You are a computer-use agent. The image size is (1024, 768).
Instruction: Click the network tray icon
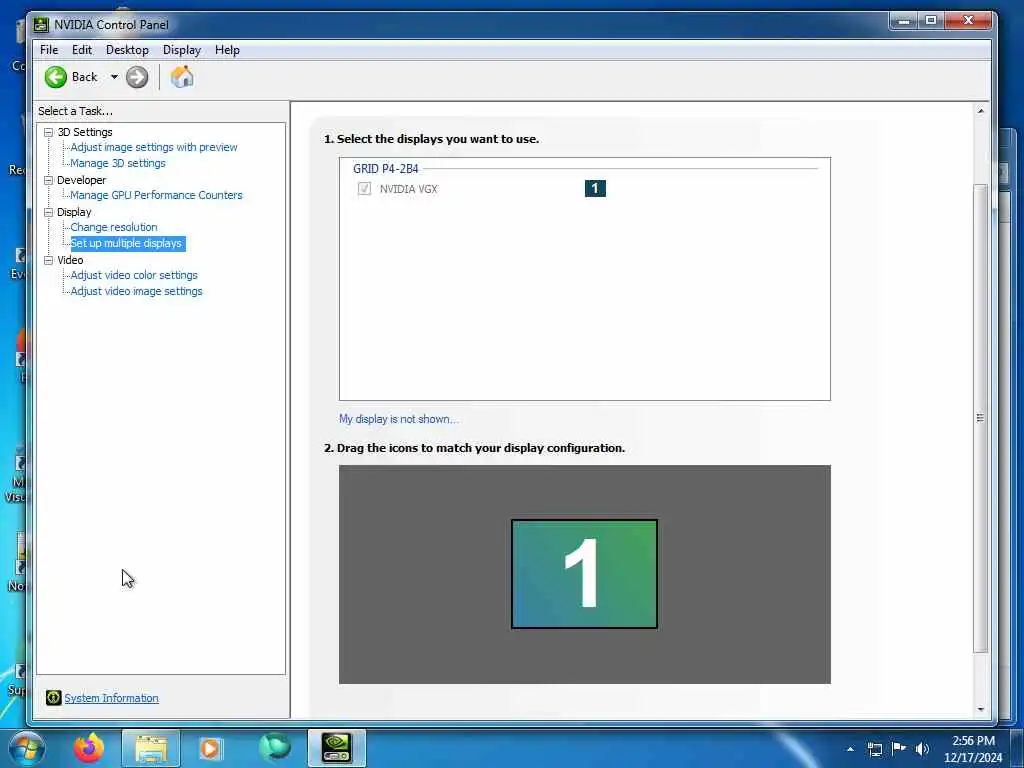pos(874,749)
